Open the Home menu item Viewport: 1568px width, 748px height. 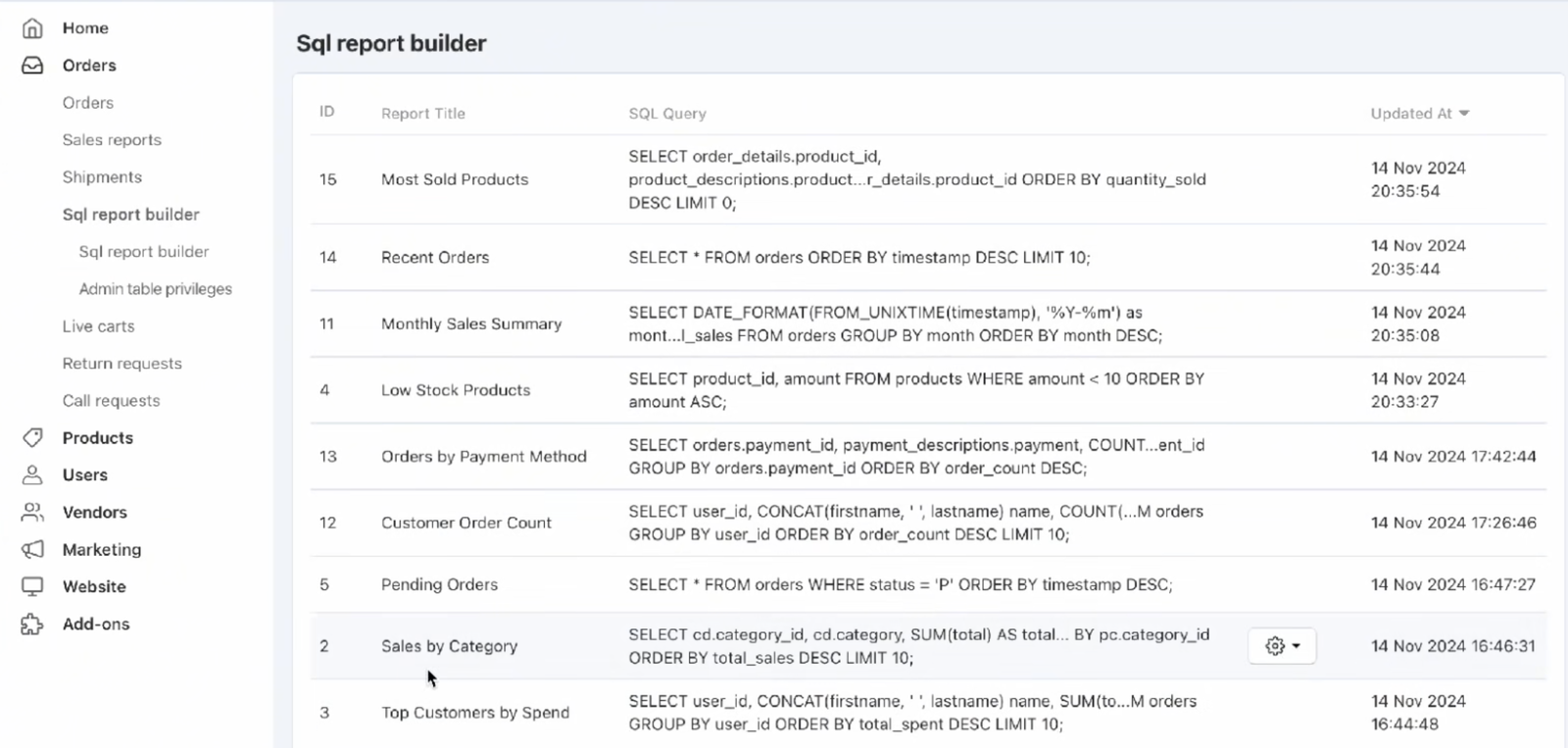pyautogui.click(x=85, y=28)
